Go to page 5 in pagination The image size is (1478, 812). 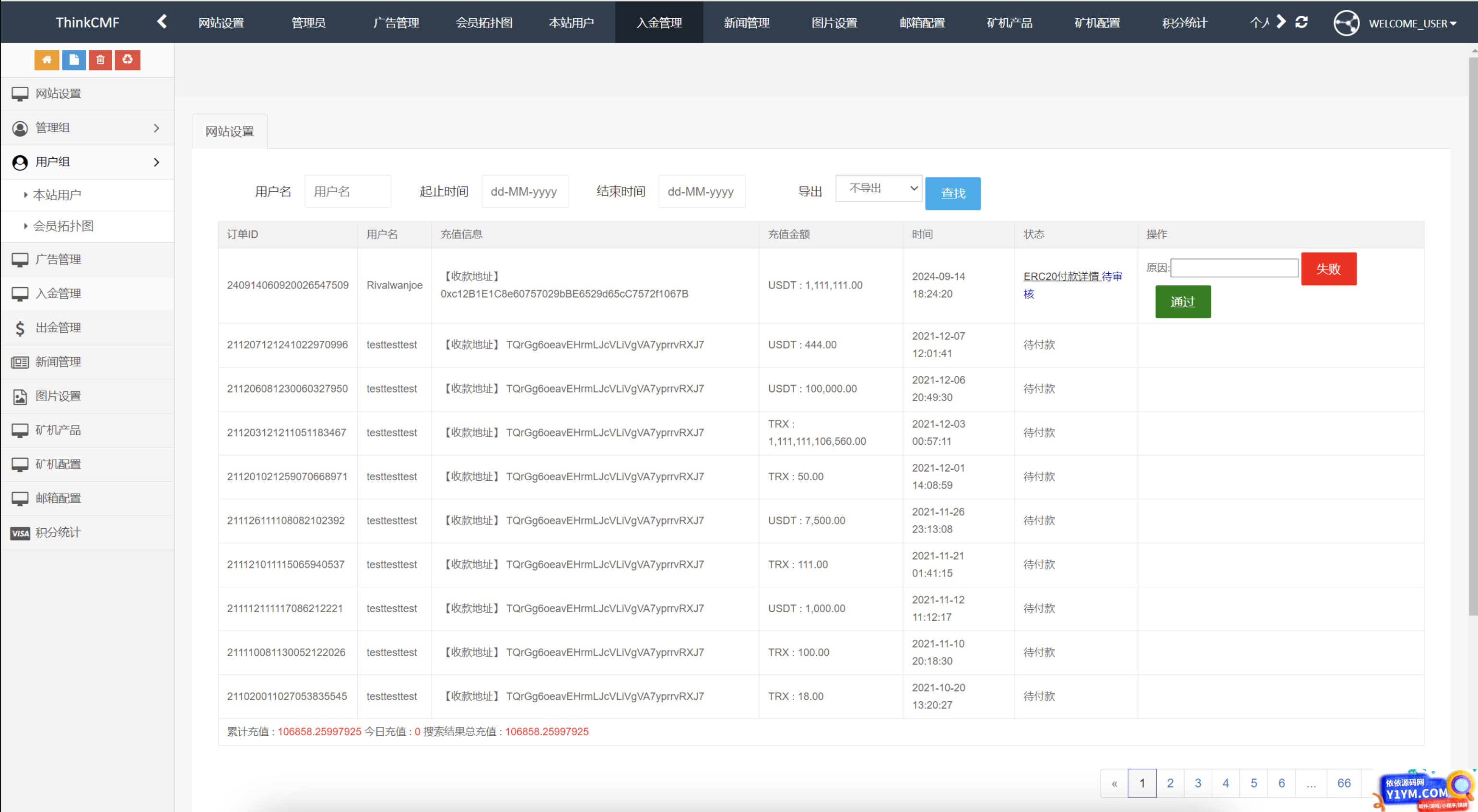pyautogui.click(x=1254, y=783)
